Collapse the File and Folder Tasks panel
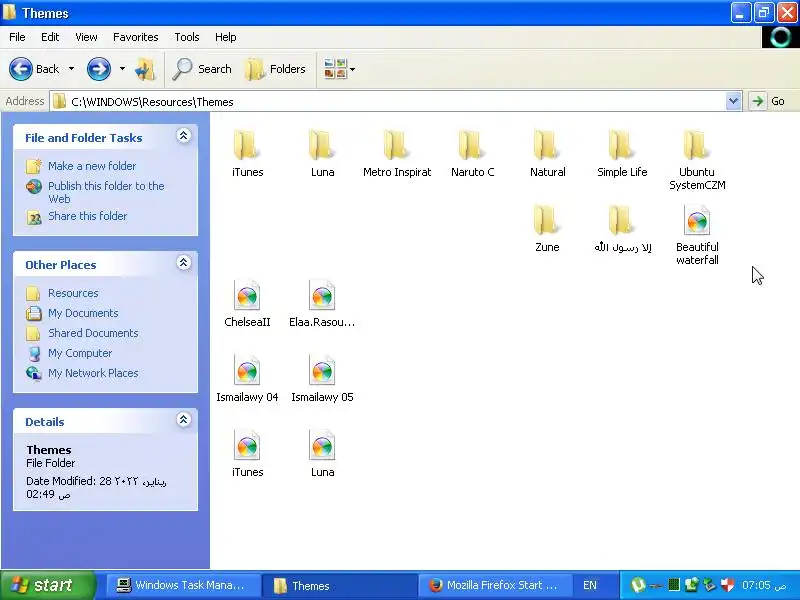 pyautogui.click(x=184, y=136)
